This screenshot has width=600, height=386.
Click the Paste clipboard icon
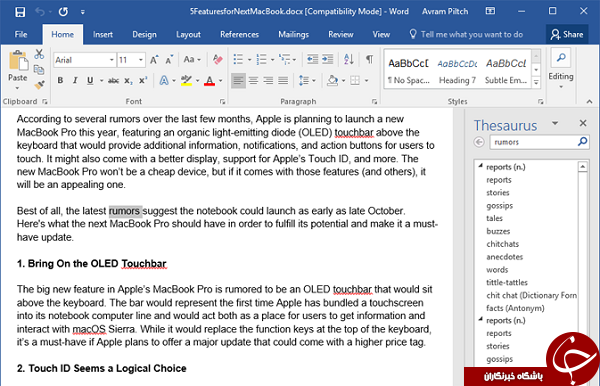pos(18,61)
